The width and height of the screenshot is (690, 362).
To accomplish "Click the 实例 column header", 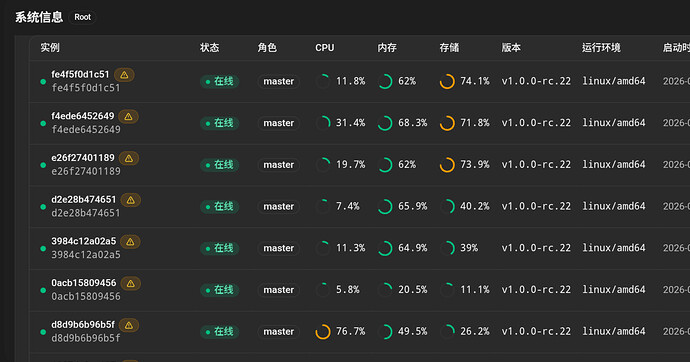I will click(x=50, y=48).
